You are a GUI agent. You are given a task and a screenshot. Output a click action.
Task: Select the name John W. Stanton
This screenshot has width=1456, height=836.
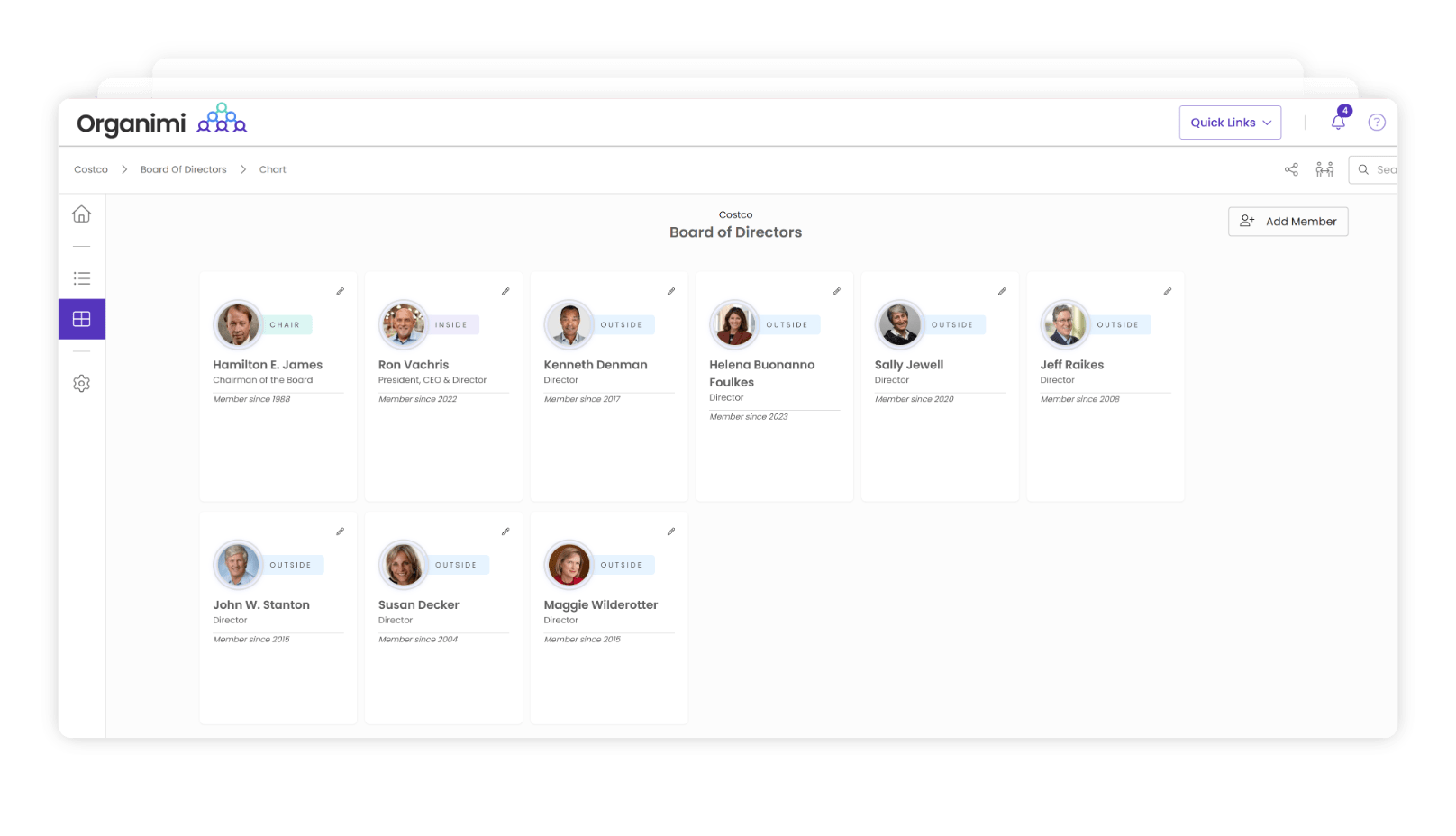pyautogui.click(x=261, y=605)
